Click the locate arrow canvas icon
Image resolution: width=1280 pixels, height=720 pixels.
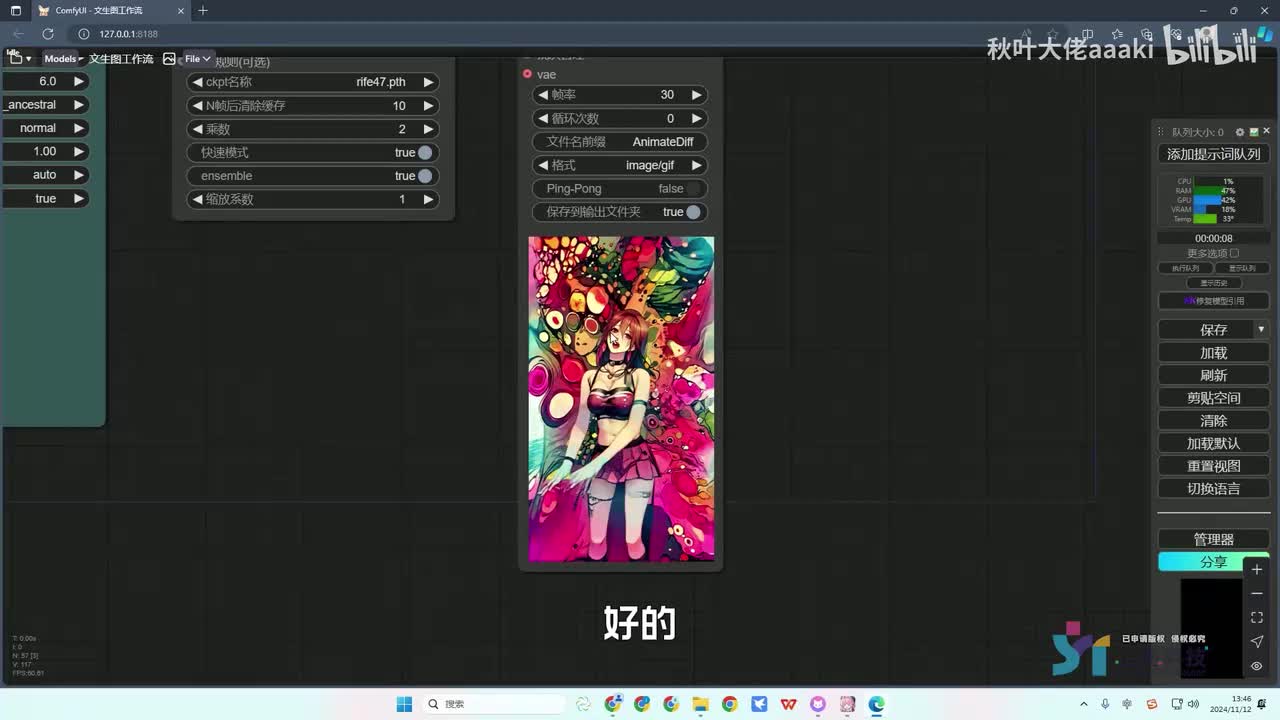point(1257,641)
